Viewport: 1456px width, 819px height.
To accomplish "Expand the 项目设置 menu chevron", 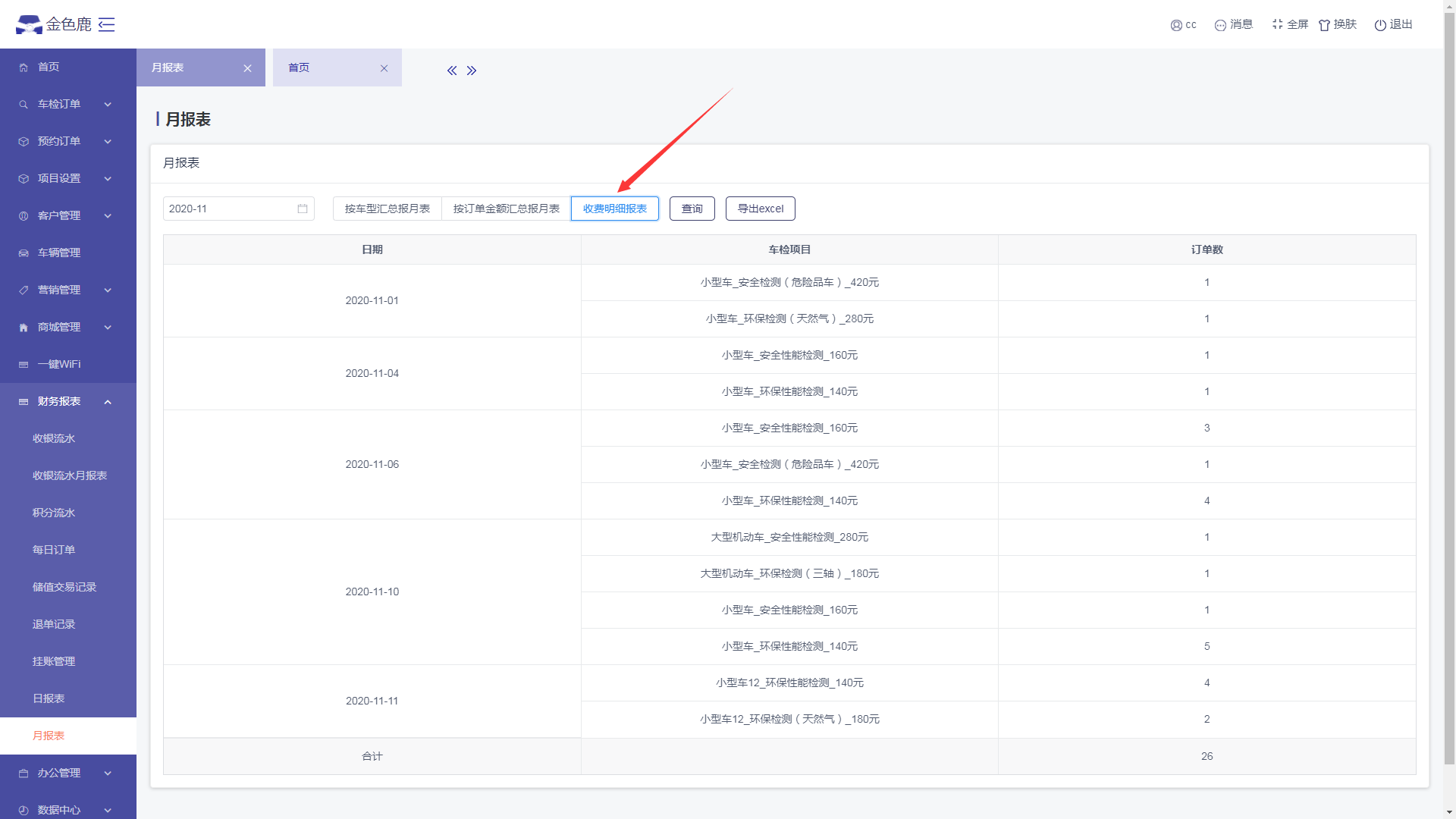I will [x=108, y=179].
